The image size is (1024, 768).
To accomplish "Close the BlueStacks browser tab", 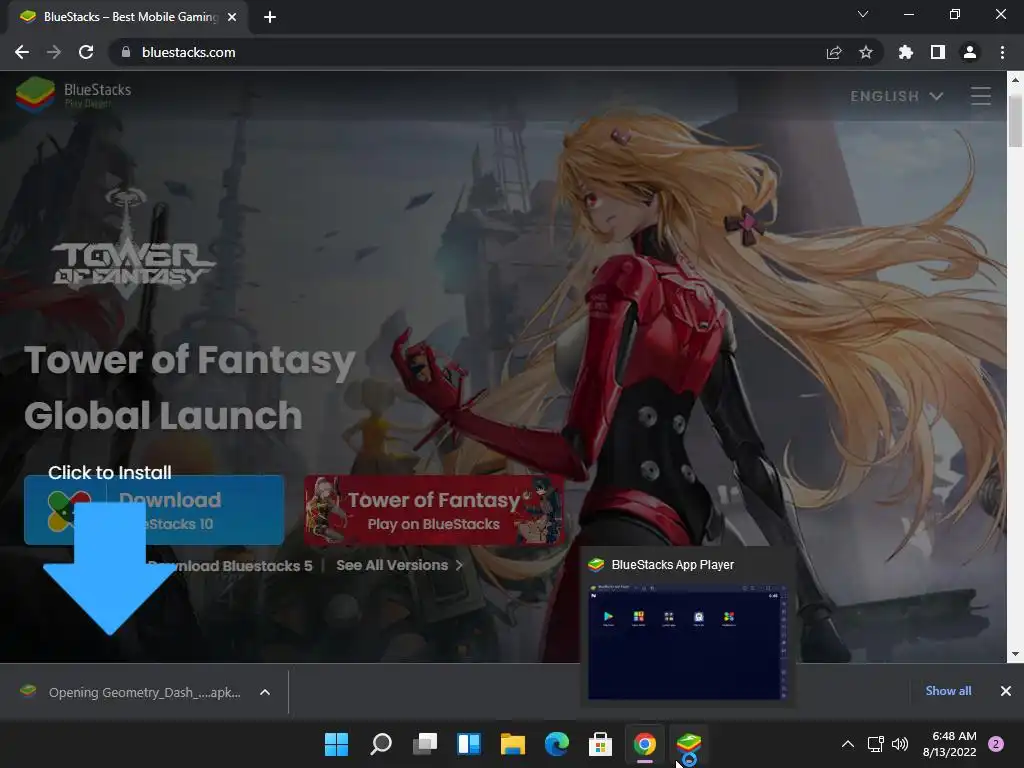I will pos(232,17).
